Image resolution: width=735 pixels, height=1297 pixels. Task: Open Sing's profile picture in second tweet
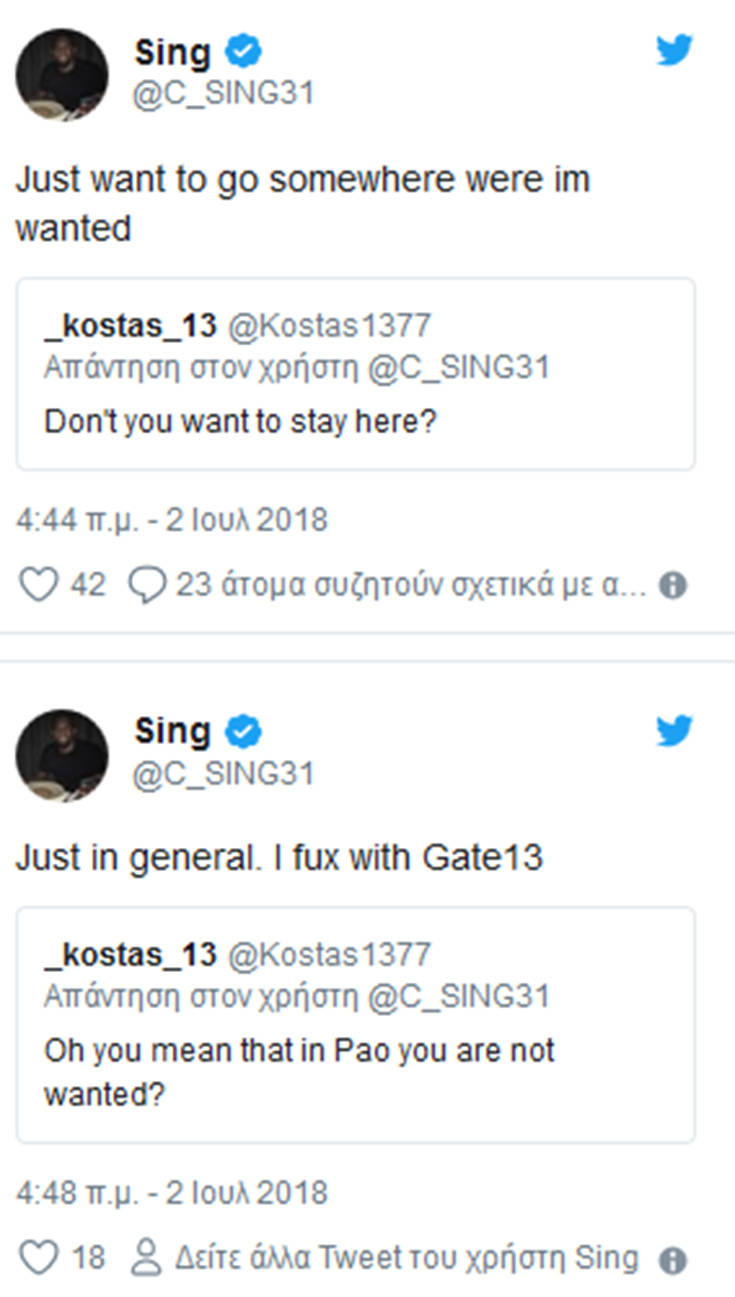62,756
